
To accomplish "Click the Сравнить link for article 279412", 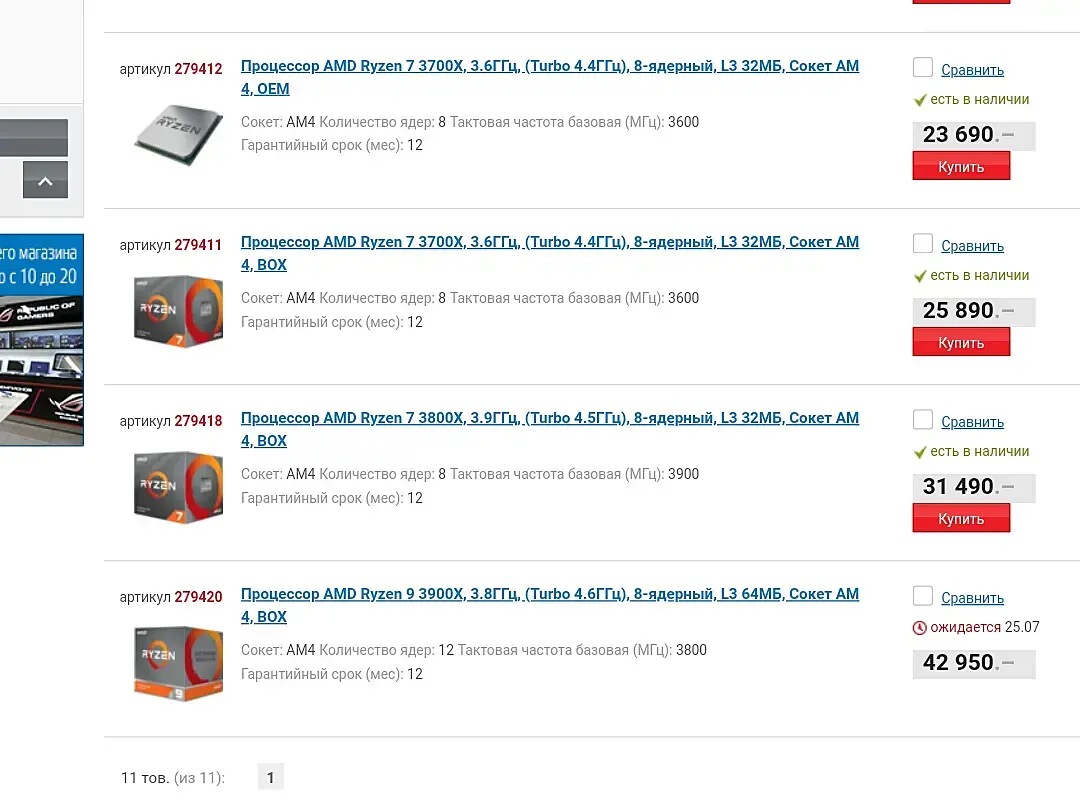I will point(972,70).
